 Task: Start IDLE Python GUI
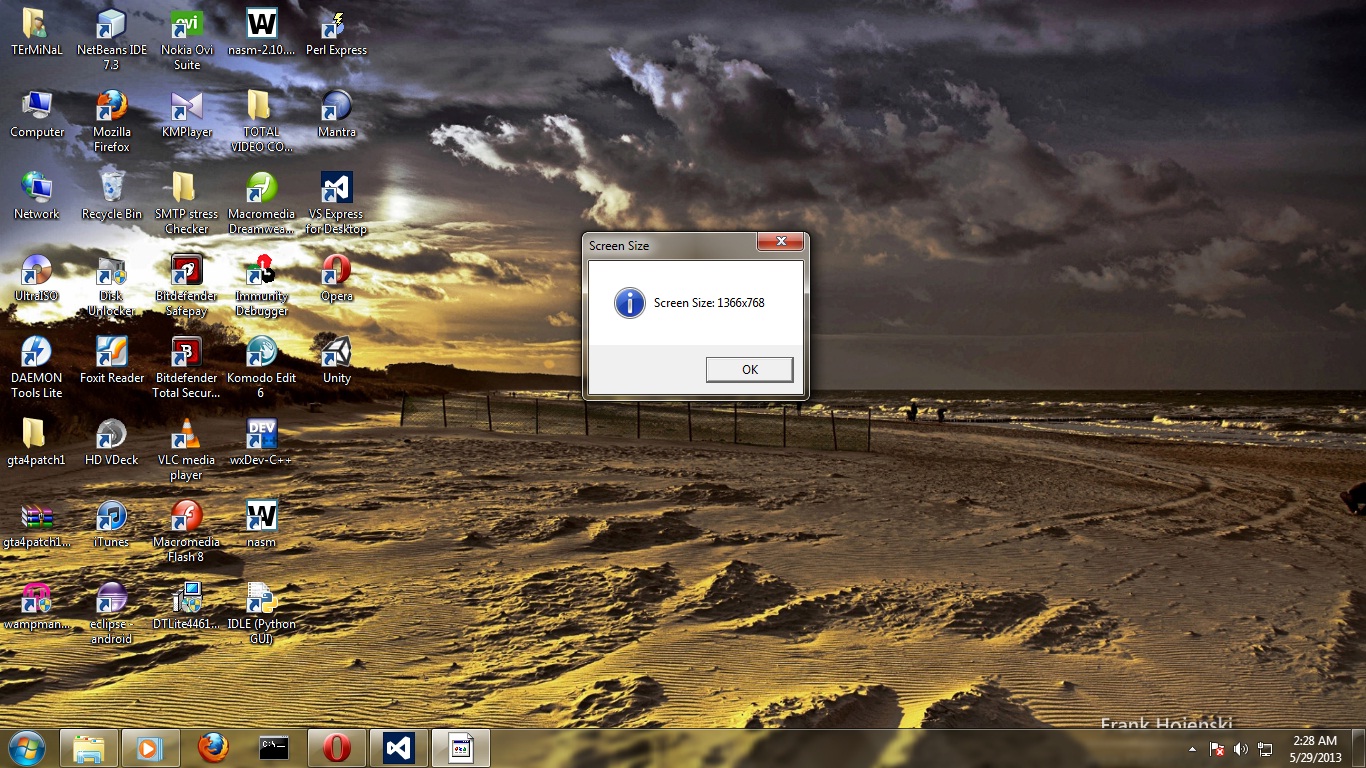pyautogui.click(x=261, y=600)
